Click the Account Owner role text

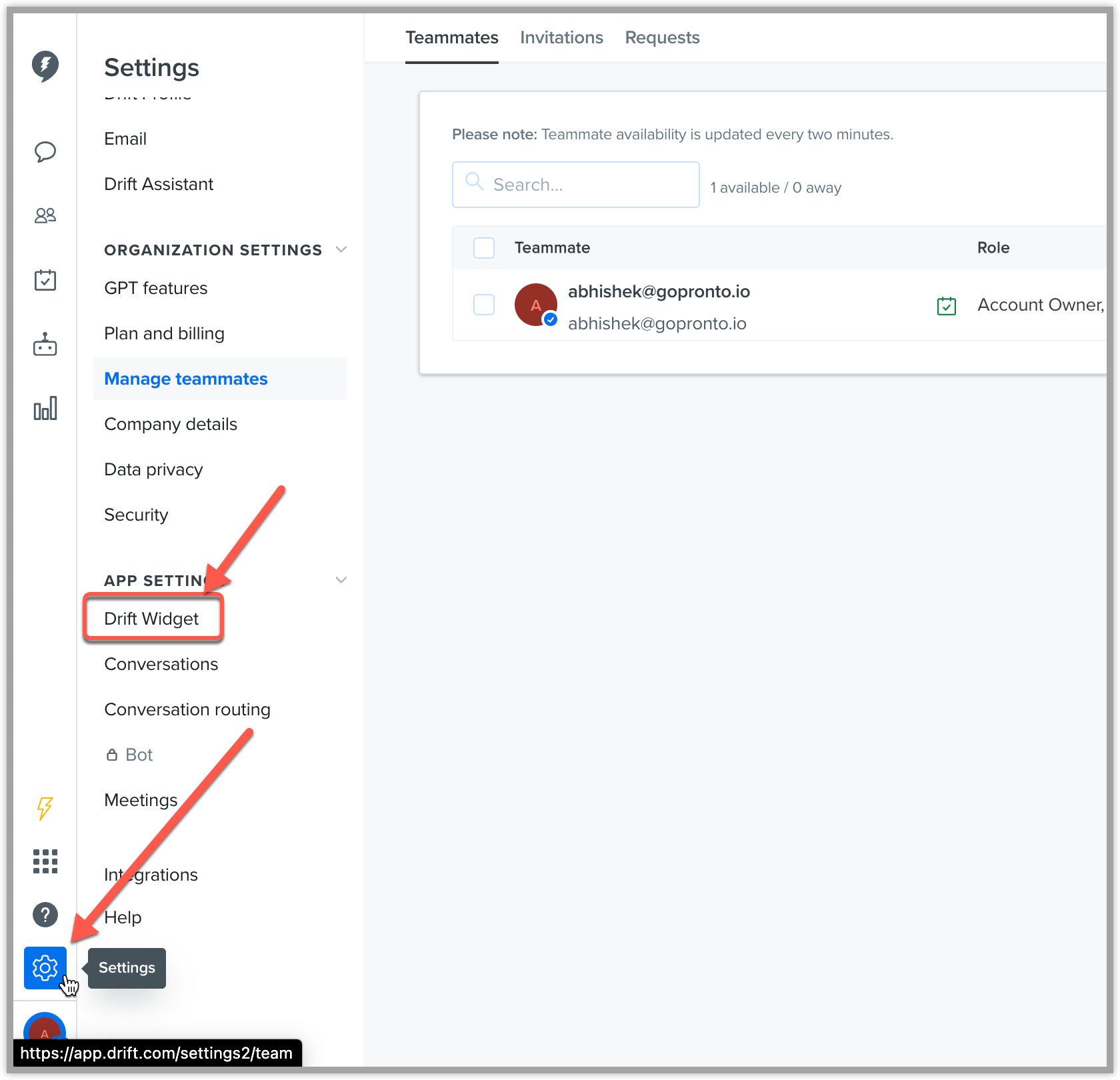(x=1040, y=305)
